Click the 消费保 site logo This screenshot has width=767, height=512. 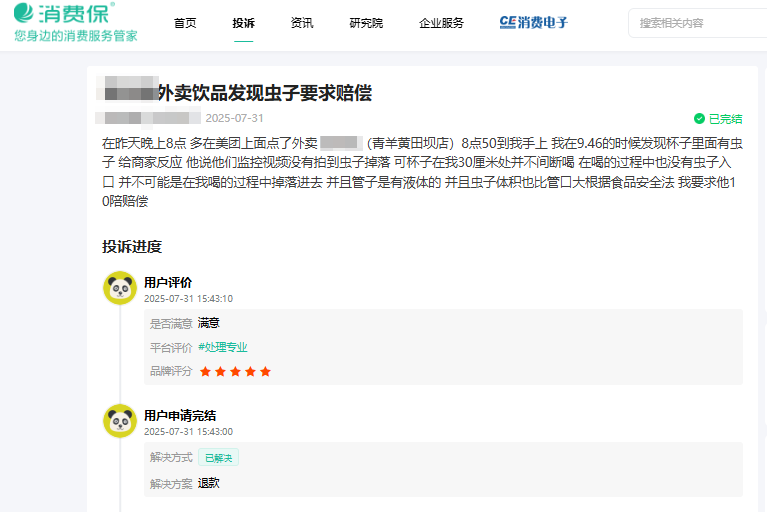click(x=62, y=14)
